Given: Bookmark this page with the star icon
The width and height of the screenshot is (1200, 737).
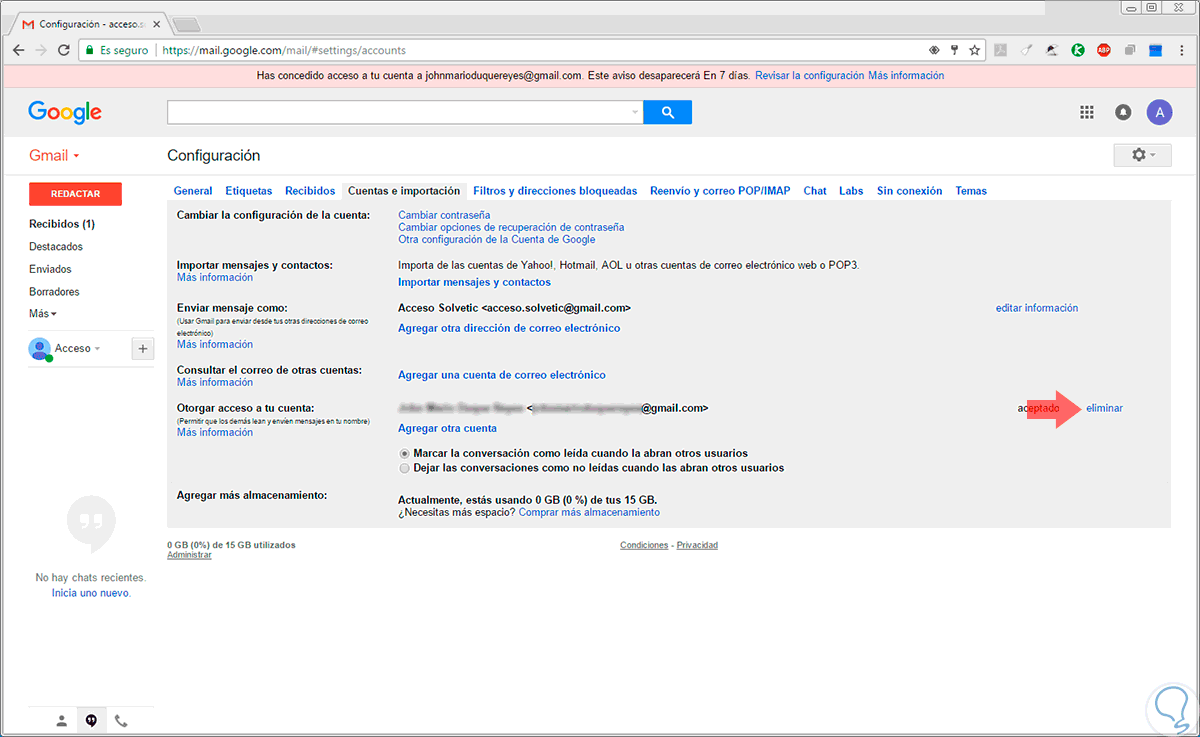Looking at the screenshot, I should (973, 50).
